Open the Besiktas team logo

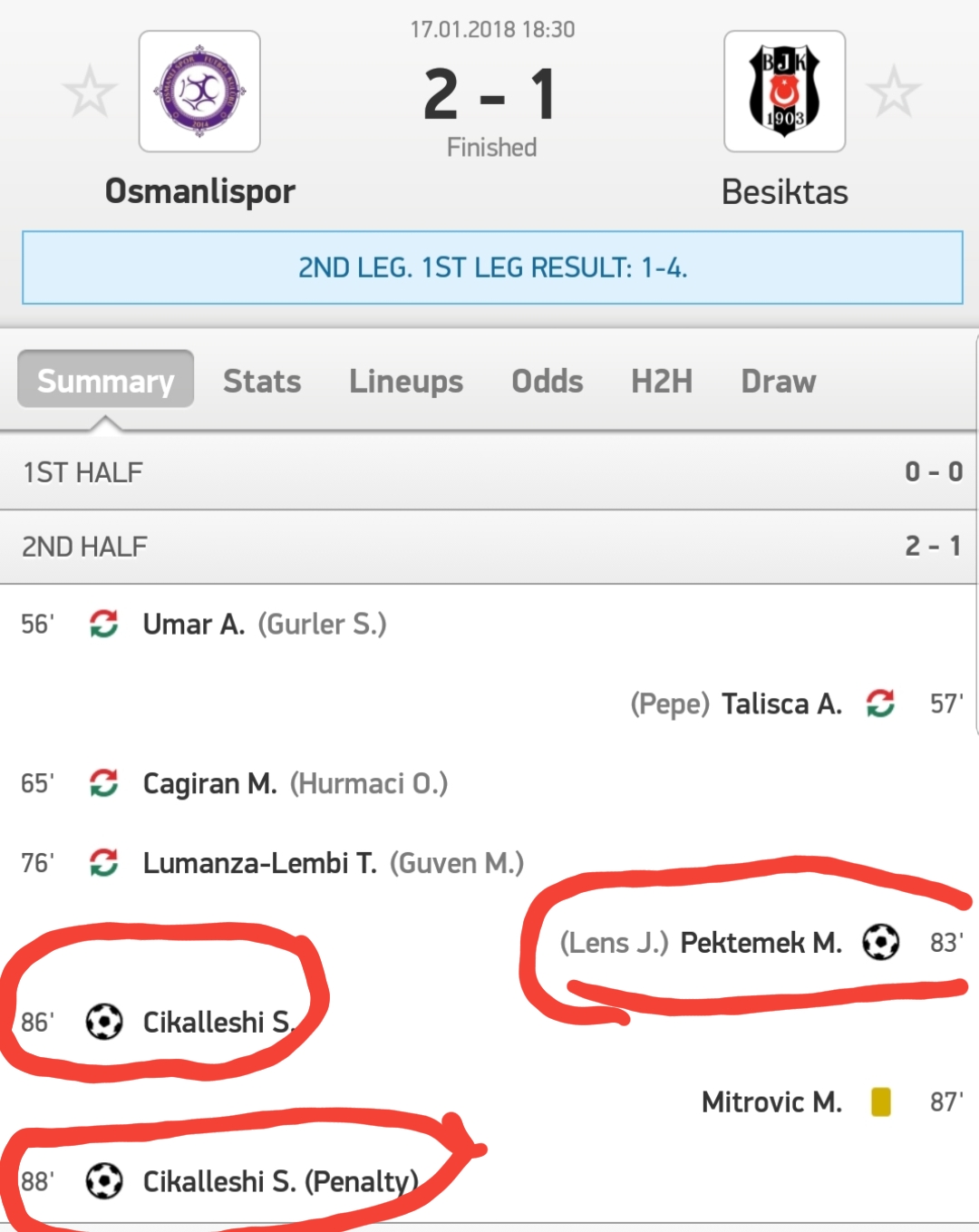[x=784, y=92]
